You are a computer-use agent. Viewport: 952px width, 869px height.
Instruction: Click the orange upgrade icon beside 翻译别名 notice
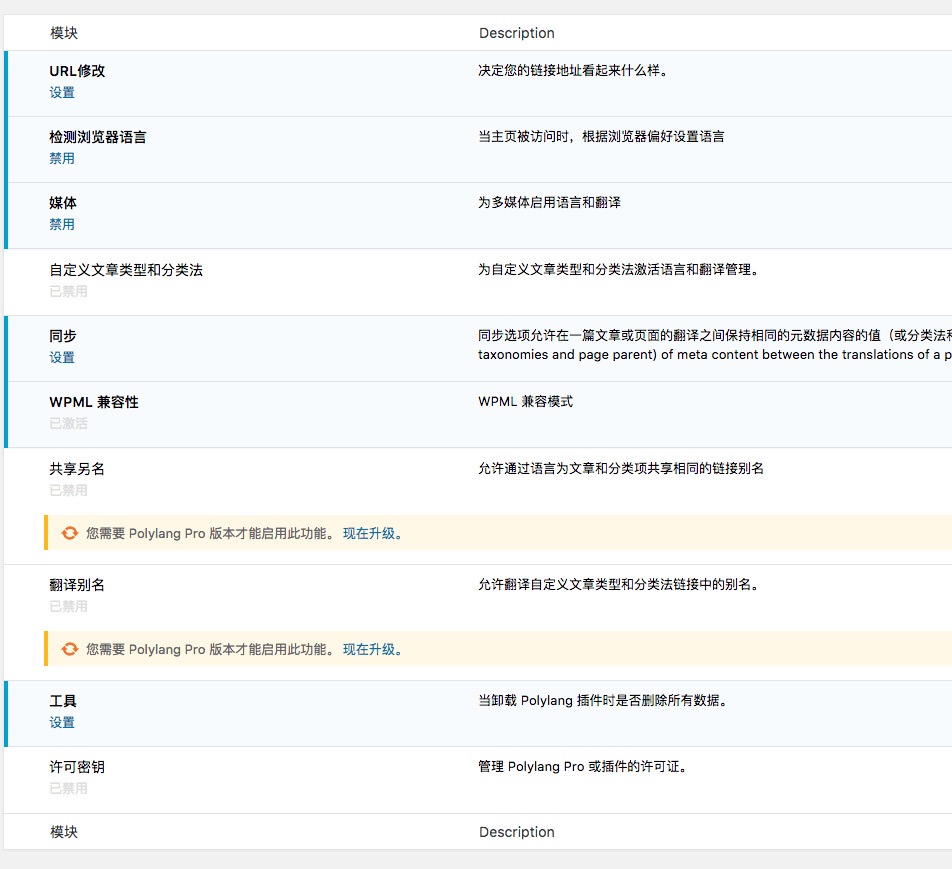click(69, 648)
